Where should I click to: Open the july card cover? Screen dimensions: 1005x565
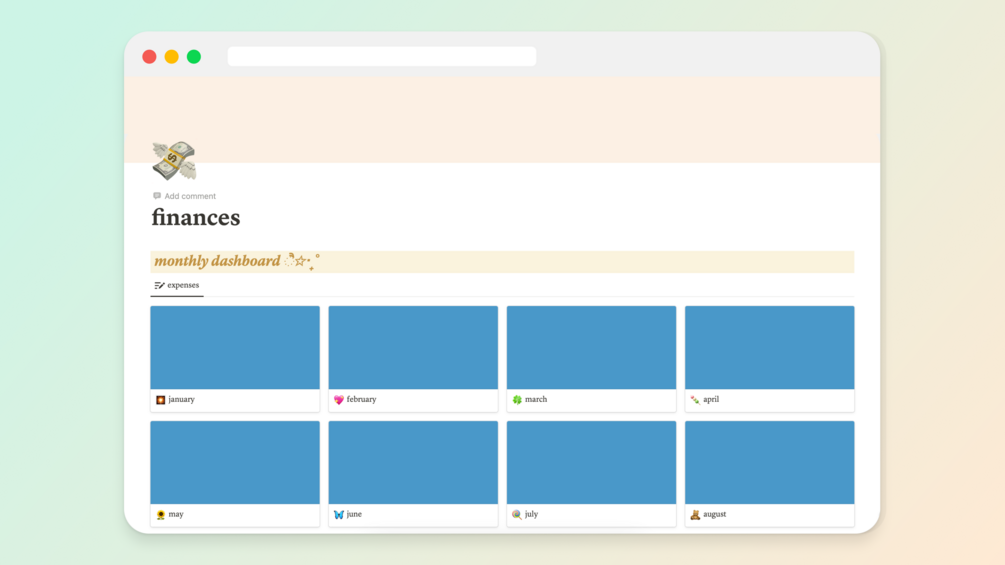592,463
